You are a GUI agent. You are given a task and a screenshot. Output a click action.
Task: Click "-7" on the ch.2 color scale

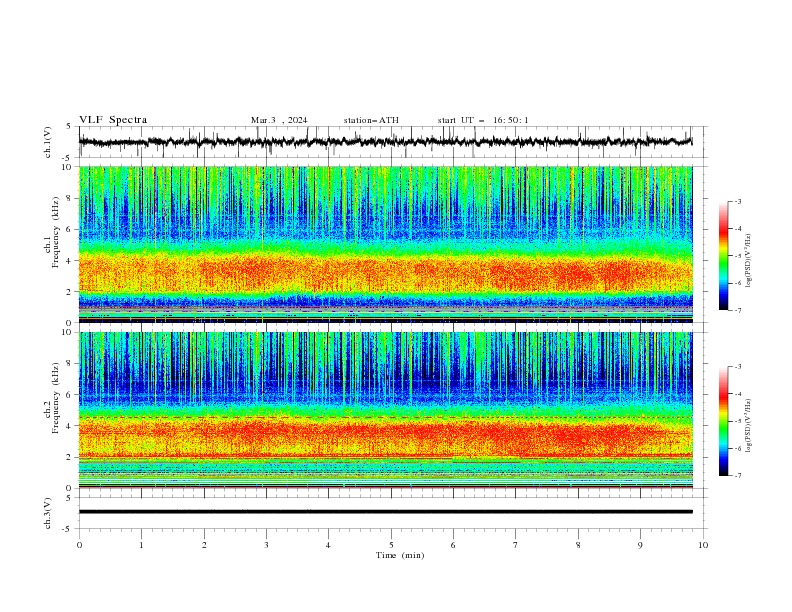point(737,475)
